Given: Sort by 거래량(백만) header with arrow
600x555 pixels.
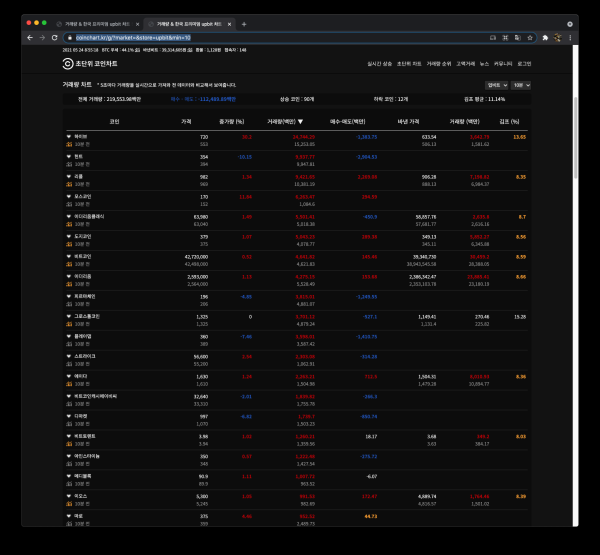Looking at the screenshot, I should [285, 121].
